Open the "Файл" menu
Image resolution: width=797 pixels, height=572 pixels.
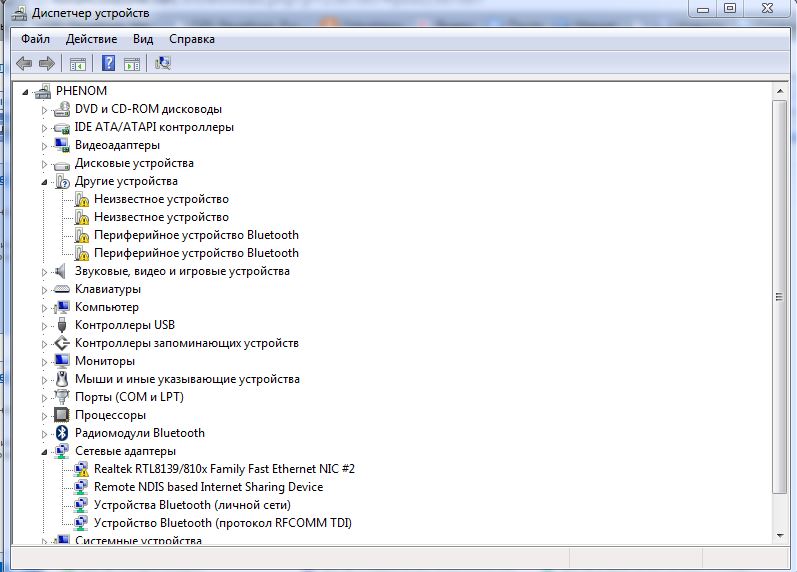tap(35, 39)
